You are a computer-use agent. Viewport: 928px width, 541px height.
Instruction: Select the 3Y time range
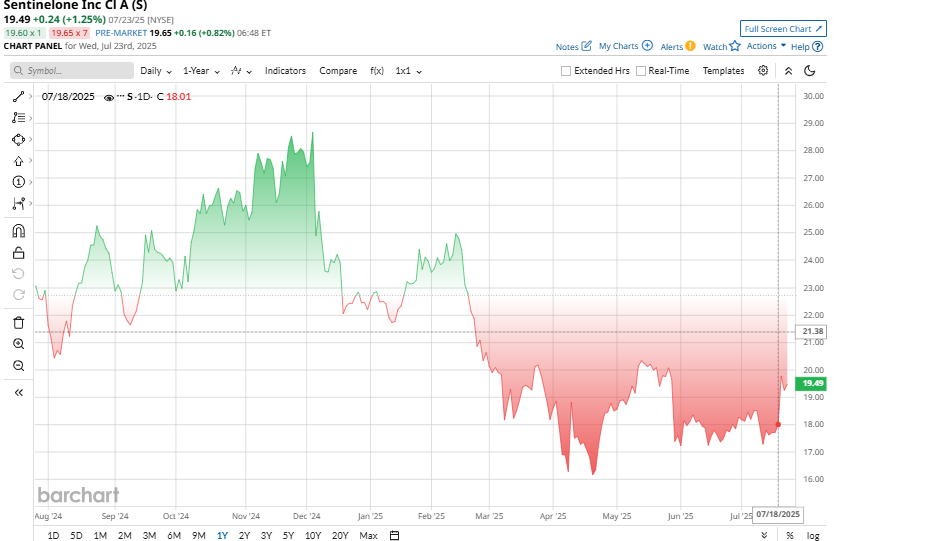(266, 535)
